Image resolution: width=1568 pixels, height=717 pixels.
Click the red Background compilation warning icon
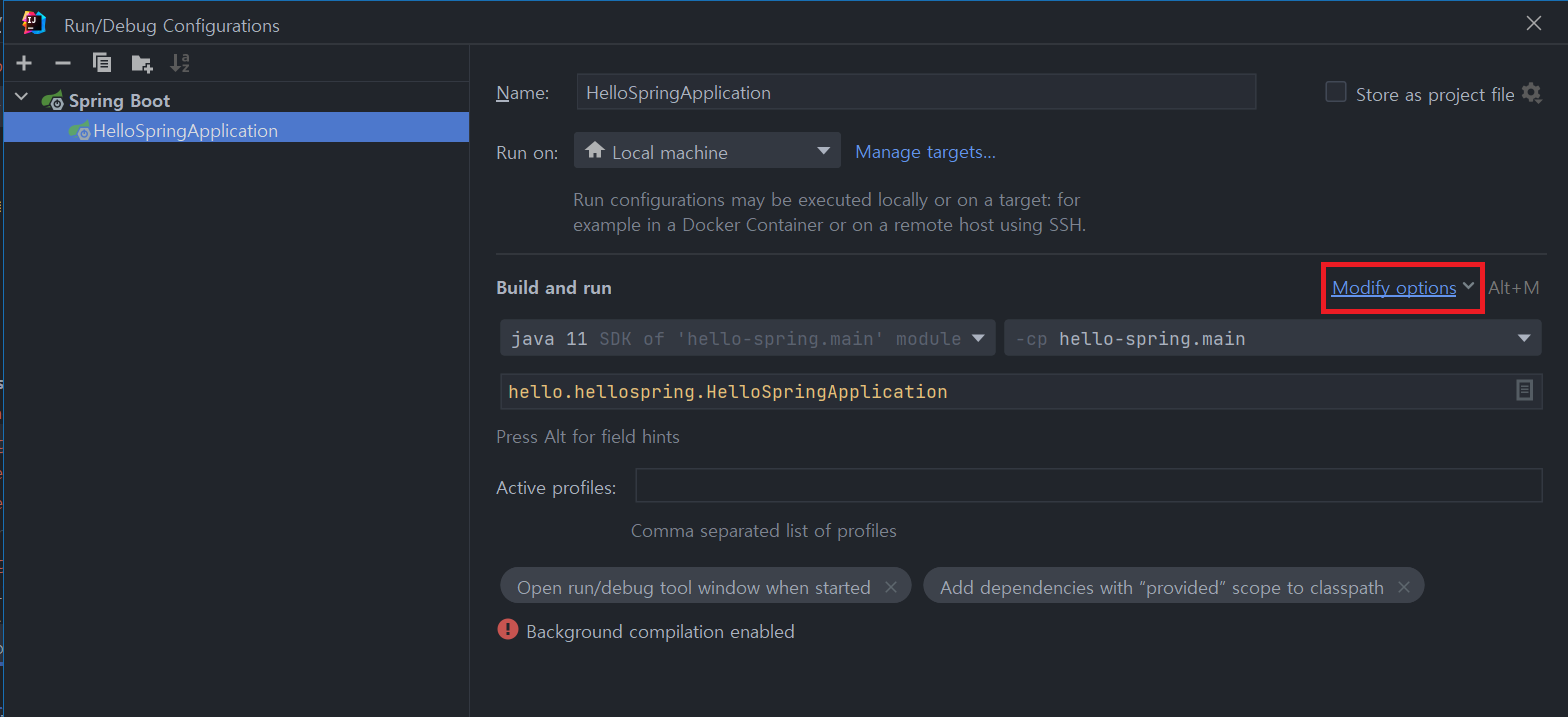(x=508, y=630)
